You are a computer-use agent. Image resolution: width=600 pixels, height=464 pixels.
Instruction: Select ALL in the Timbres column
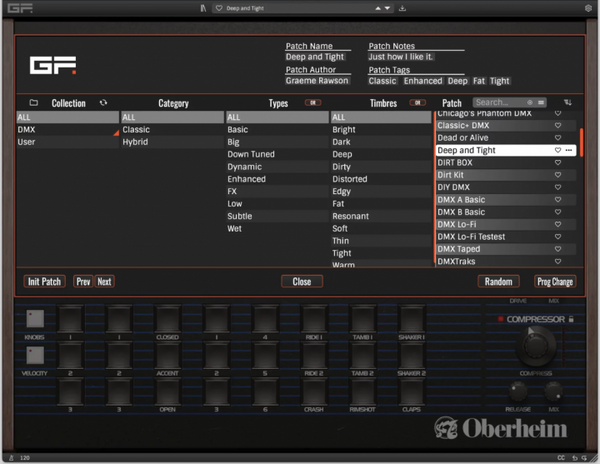[381, 117]
